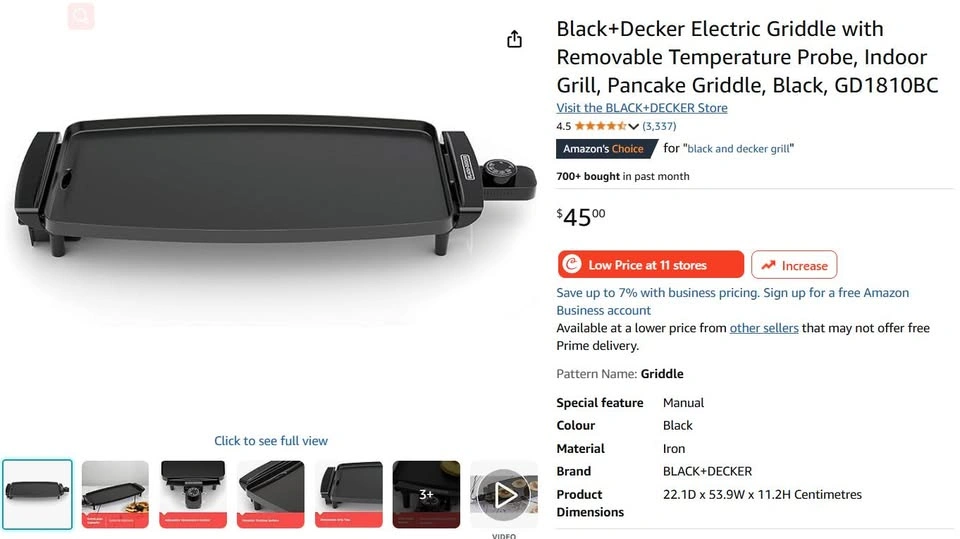Select the drip tray thumbnail image
960x539 pixels.
coord(348,494)
